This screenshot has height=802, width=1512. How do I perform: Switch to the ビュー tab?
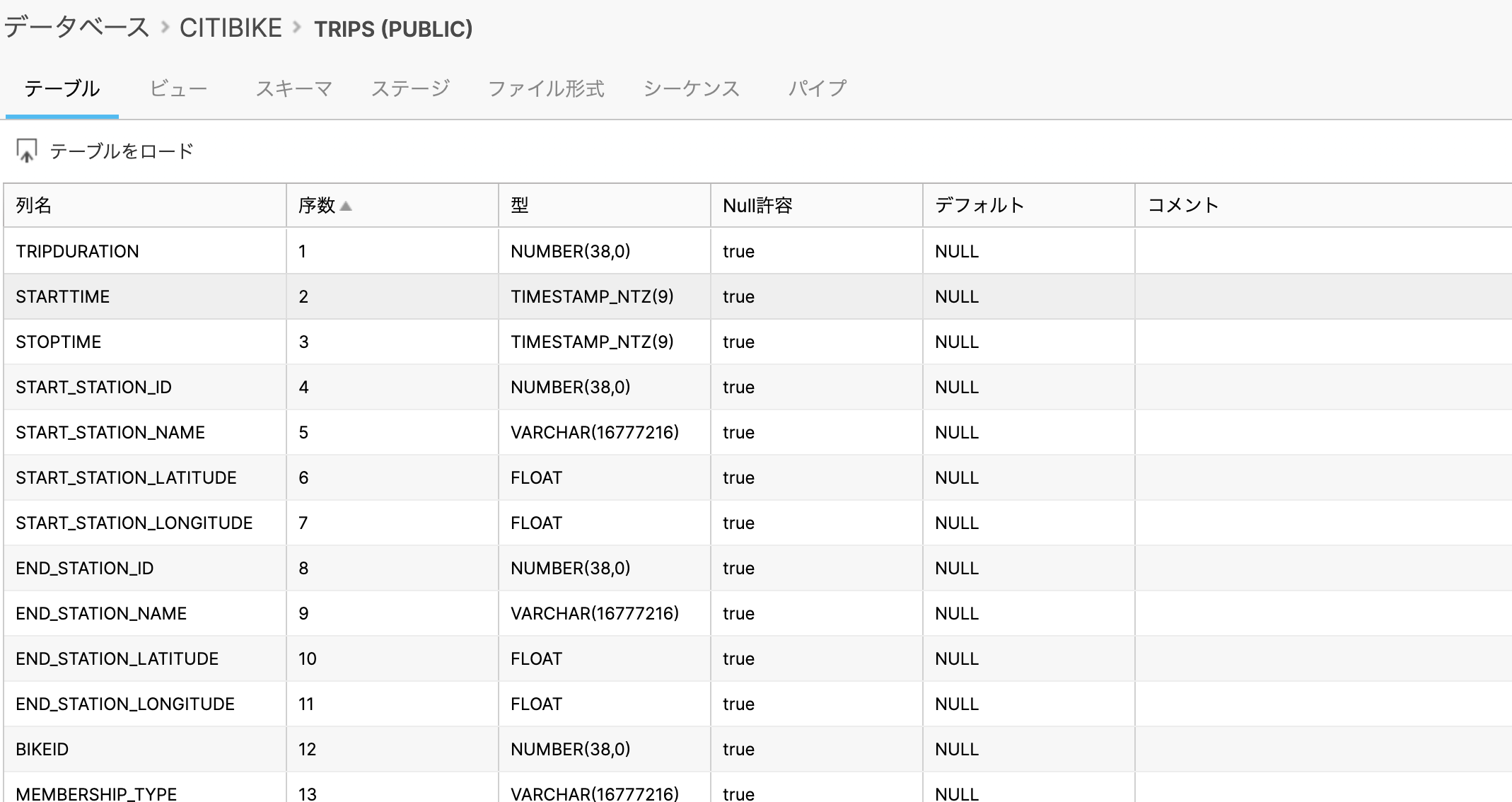coord(178,88)
